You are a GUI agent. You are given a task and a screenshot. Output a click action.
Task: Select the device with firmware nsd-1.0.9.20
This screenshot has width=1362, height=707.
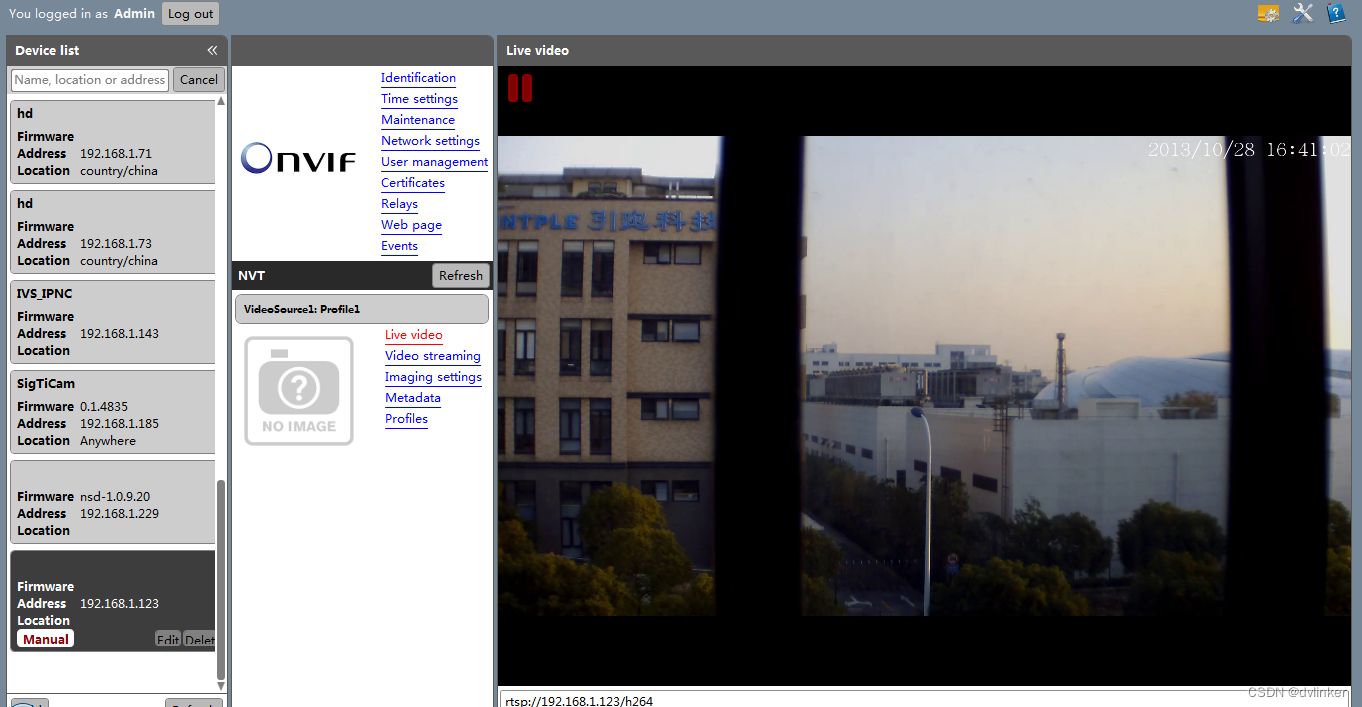(x=113, y=502)
